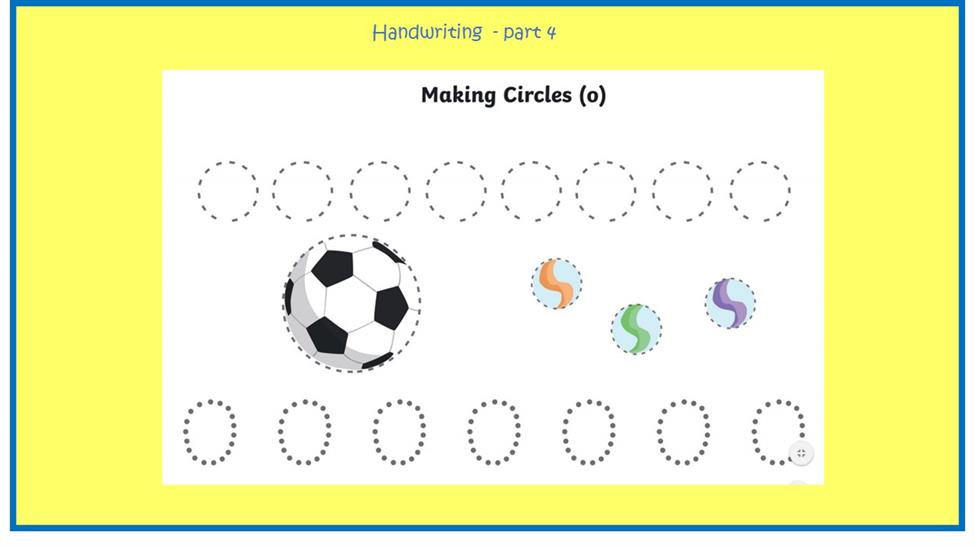Select the fifth dashed circle in top row
Viewport: 975px width, 548px height.
point(531,191)
